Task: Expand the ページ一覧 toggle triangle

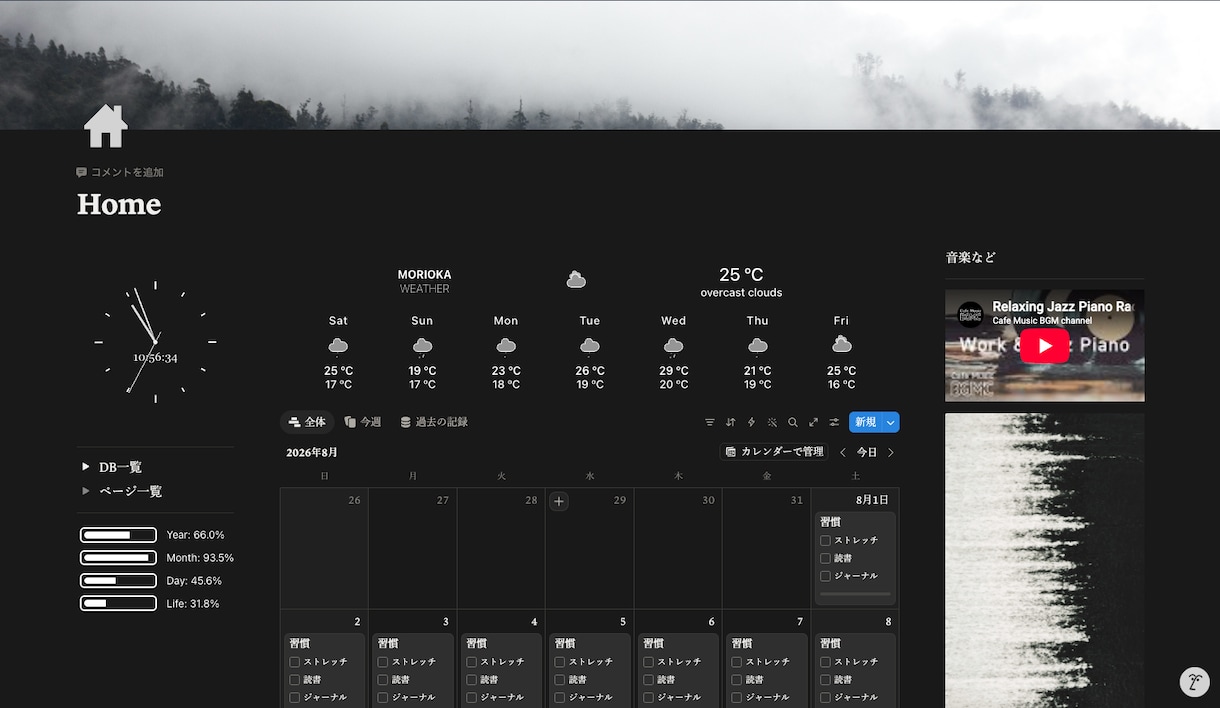Action: click(x=86, y=491)
